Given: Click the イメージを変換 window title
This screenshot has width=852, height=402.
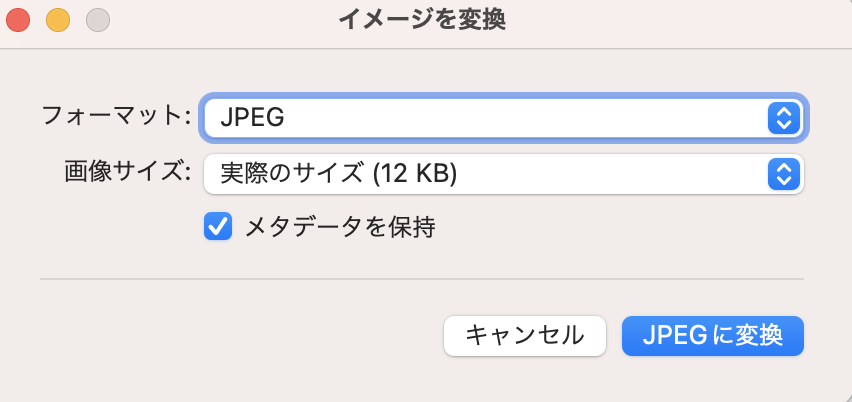Looking at the screenshot, I should pos(426,19).
